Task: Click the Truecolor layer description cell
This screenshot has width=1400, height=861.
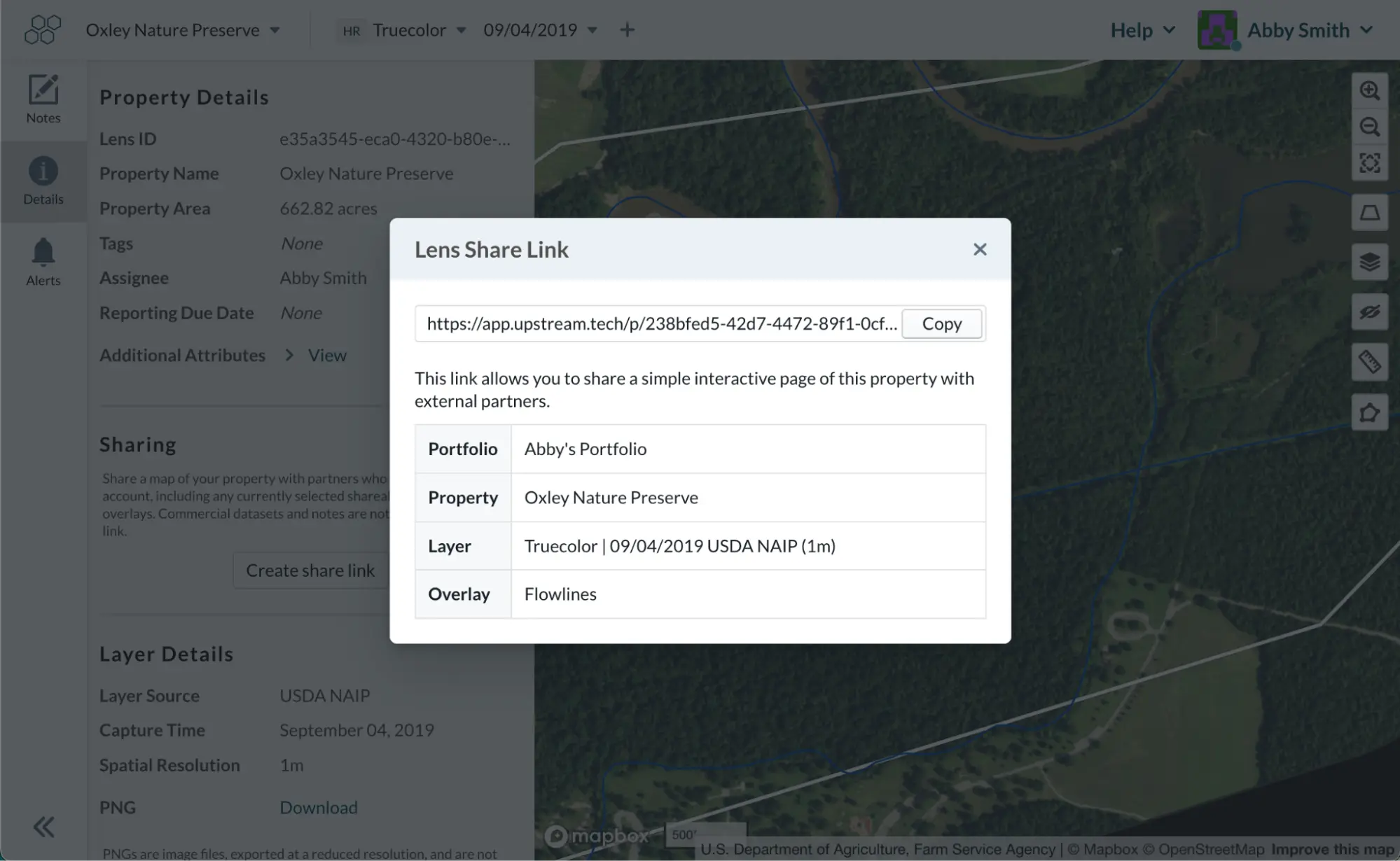Action: coord(748,545)
